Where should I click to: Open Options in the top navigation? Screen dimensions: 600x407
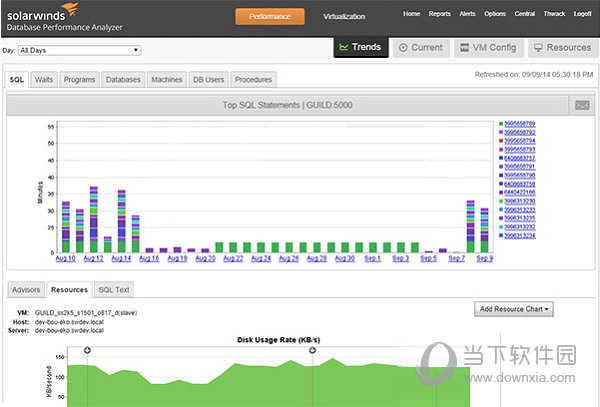[x=495, y=14]
